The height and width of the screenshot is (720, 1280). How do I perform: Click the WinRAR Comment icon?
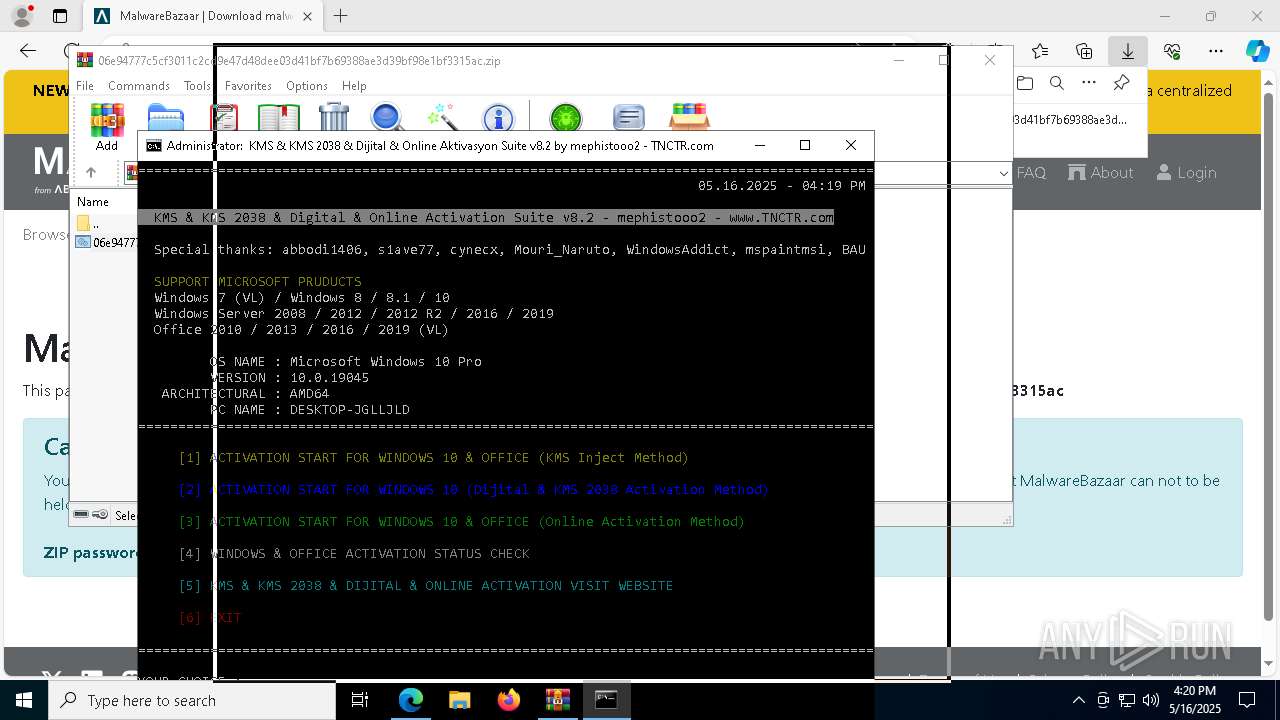click(x=628, y=118)
